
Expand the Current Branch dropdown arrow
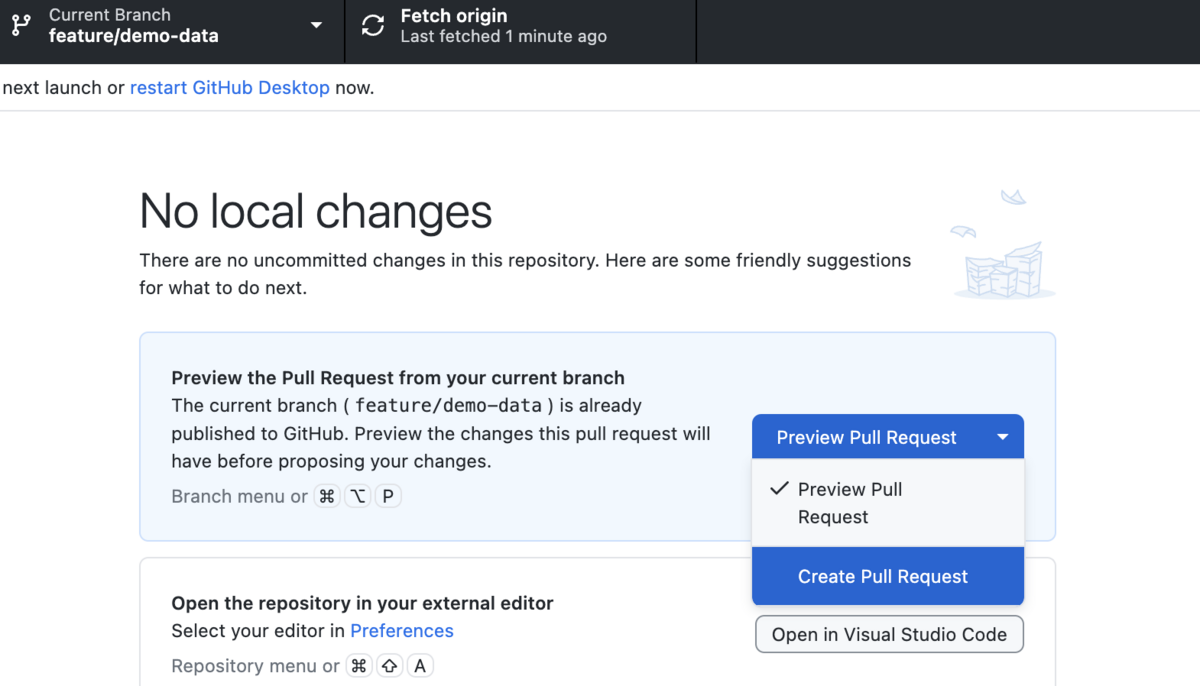[x=316, y=26]
